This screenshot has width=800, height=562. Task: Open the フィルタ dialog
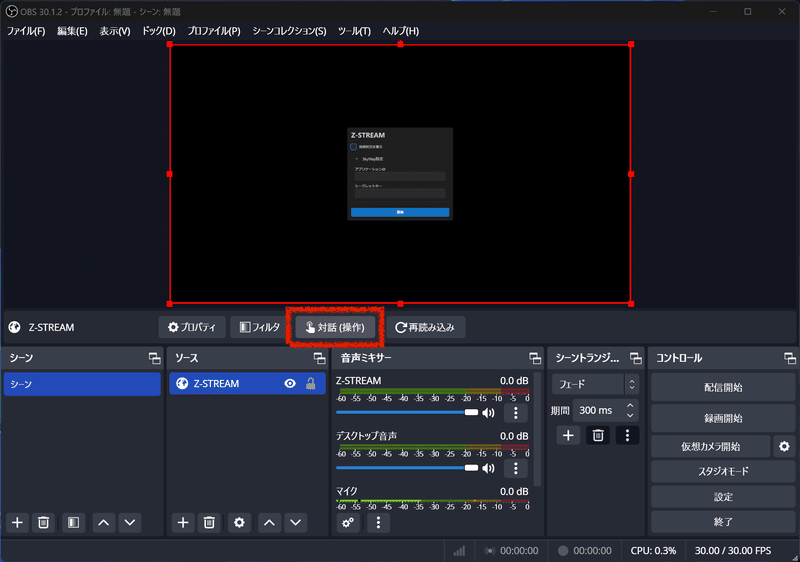(x=260, y=327)
